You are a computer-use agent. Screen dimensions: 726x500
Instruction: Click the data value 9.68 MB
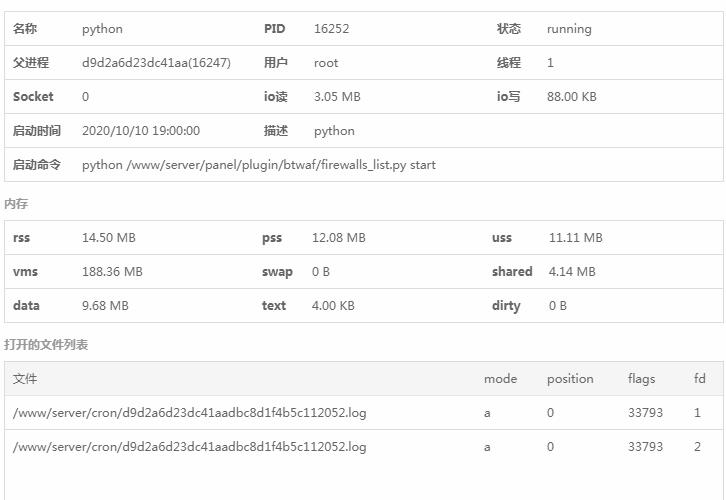click(x=105, y=306)
